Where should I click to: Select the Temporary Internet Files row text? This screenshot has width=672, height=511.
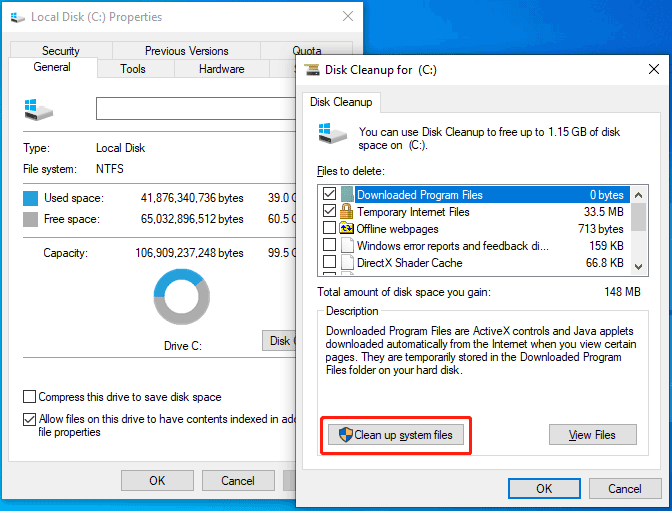pyautogui.click(x=413, y=212)
